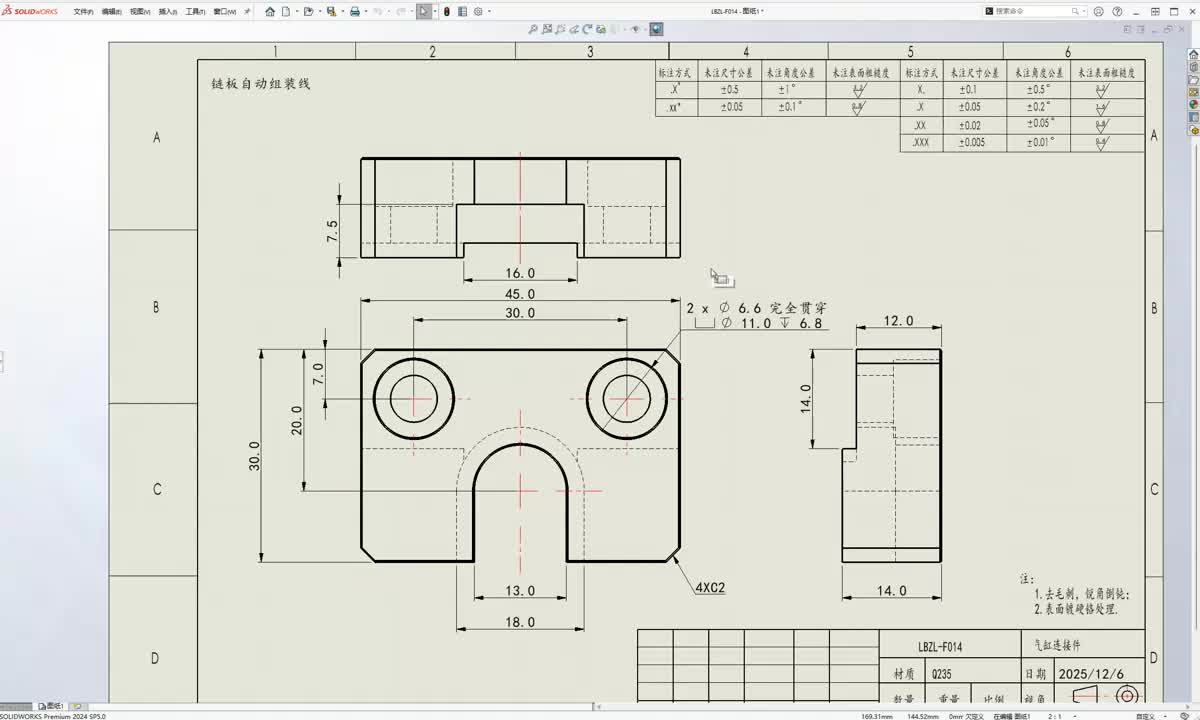Open Appearances tab in the task pane
This screenshot has height=720, width=1200.
click(x=1194, y=104)
